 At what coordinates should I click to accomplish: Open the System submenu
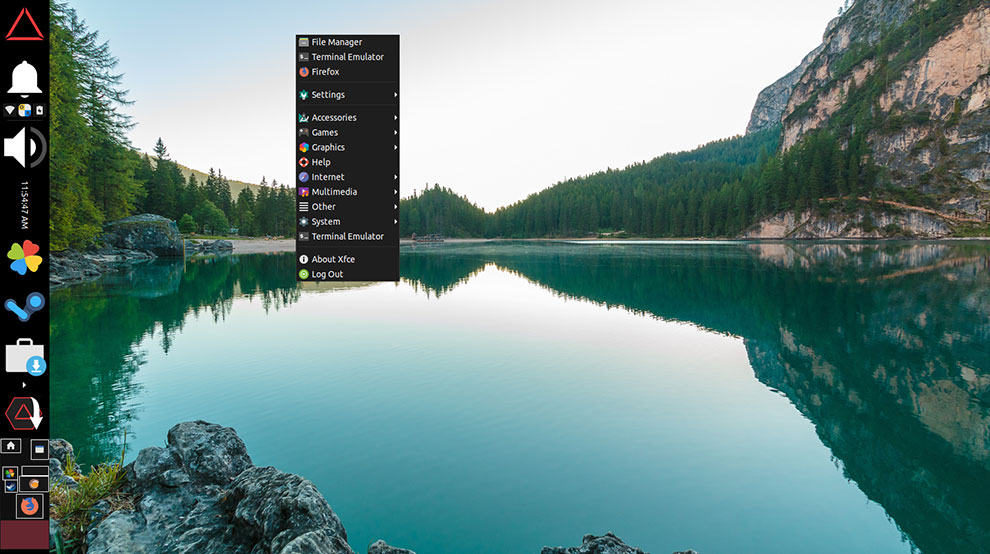point(347,222)
